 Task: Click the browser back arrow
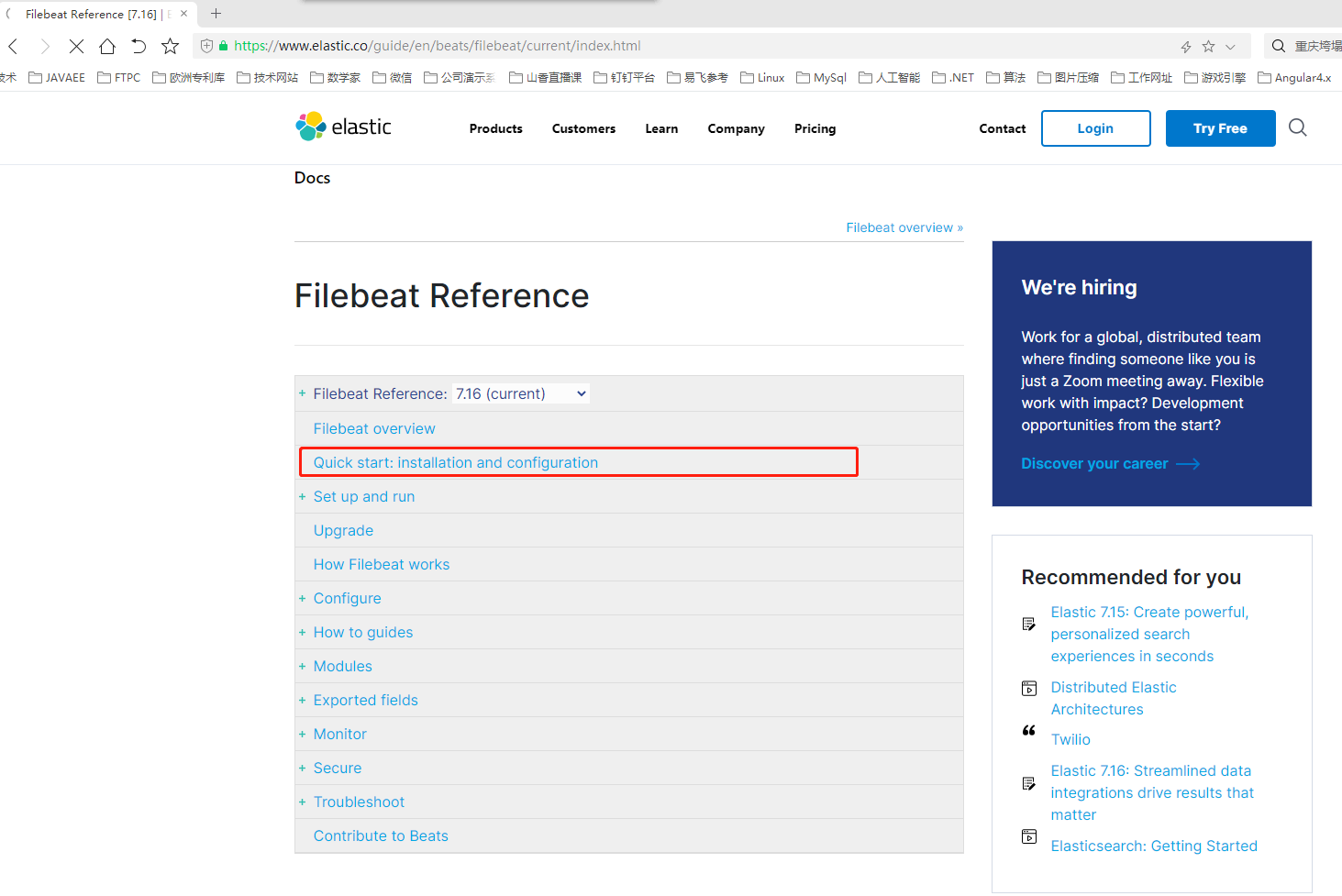(13, 46)
